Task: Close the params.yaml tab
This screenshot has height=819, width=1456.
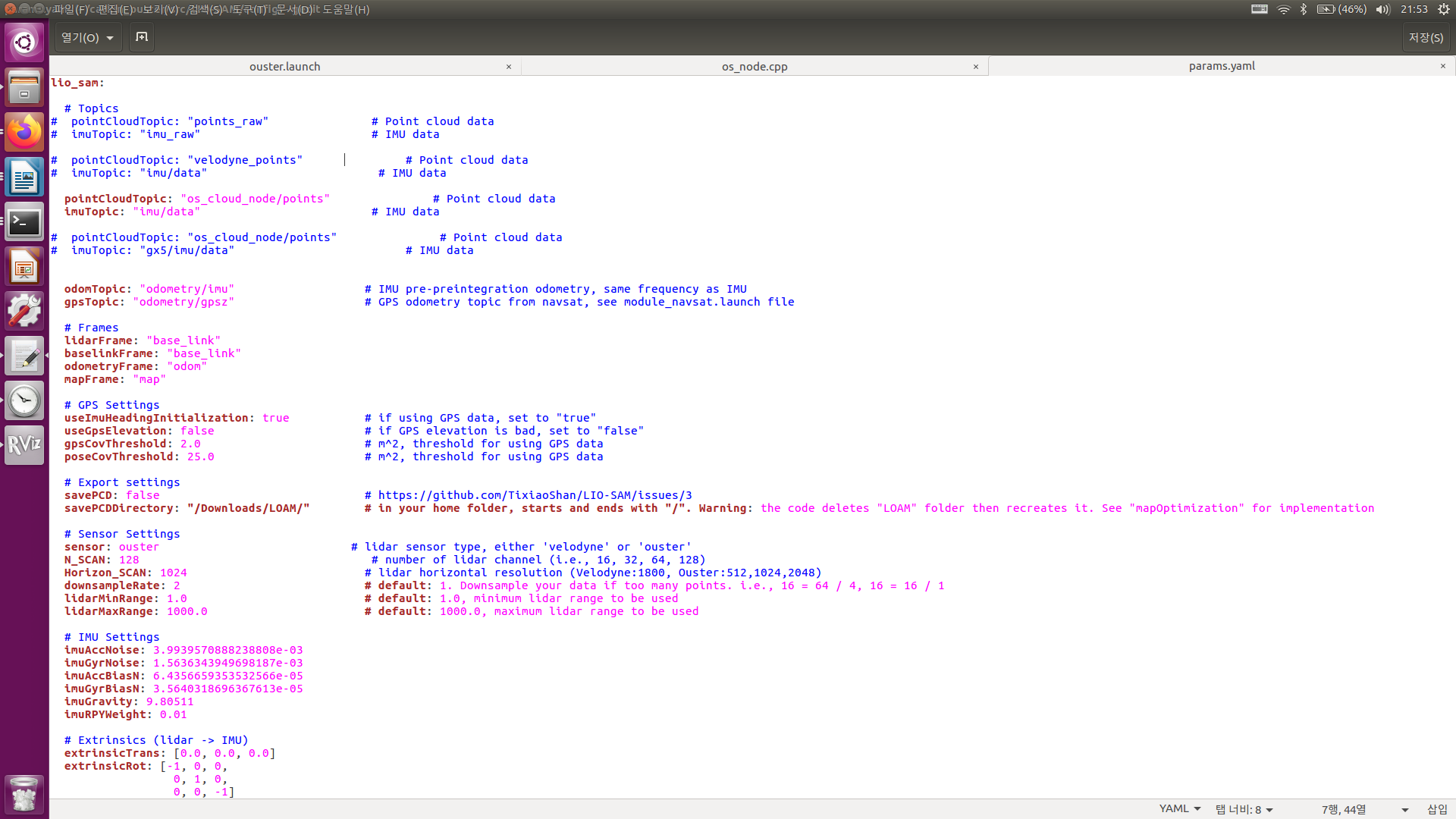Action: pyautogui.click(x=1443, y=66)
